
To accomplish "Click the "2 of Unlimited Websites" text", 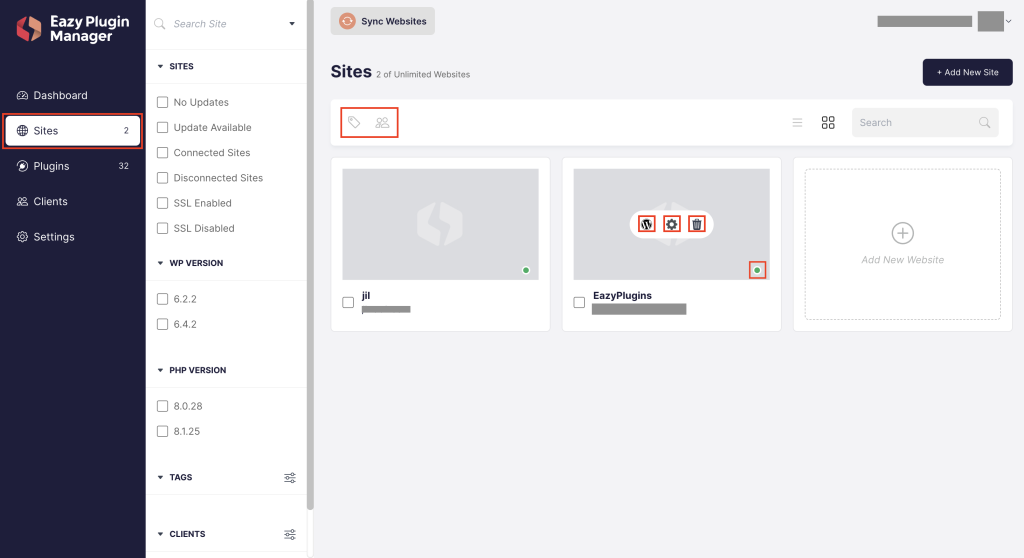I will click(x=423, y=74).
